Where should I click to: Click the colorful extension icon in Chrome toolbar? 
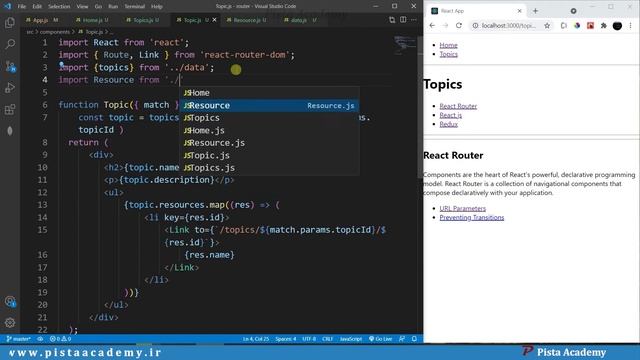[x=577, y=25]
